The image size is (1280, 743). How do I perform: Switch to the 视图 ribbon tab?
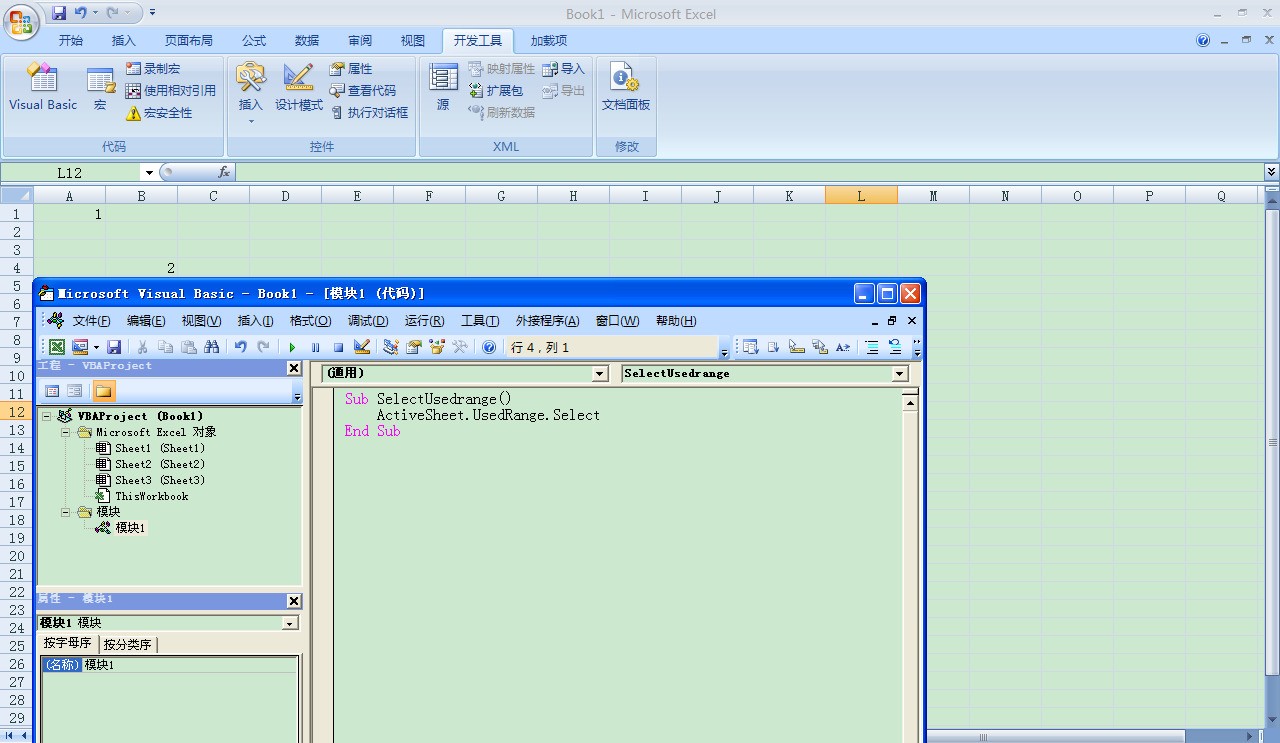(413, 41)
